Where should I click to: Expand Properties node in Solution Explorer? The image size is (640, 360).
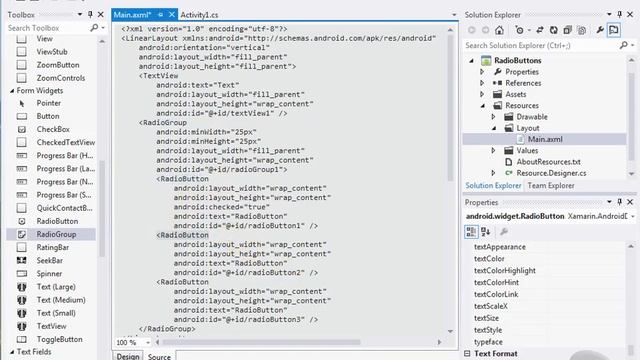pos(482,72)
